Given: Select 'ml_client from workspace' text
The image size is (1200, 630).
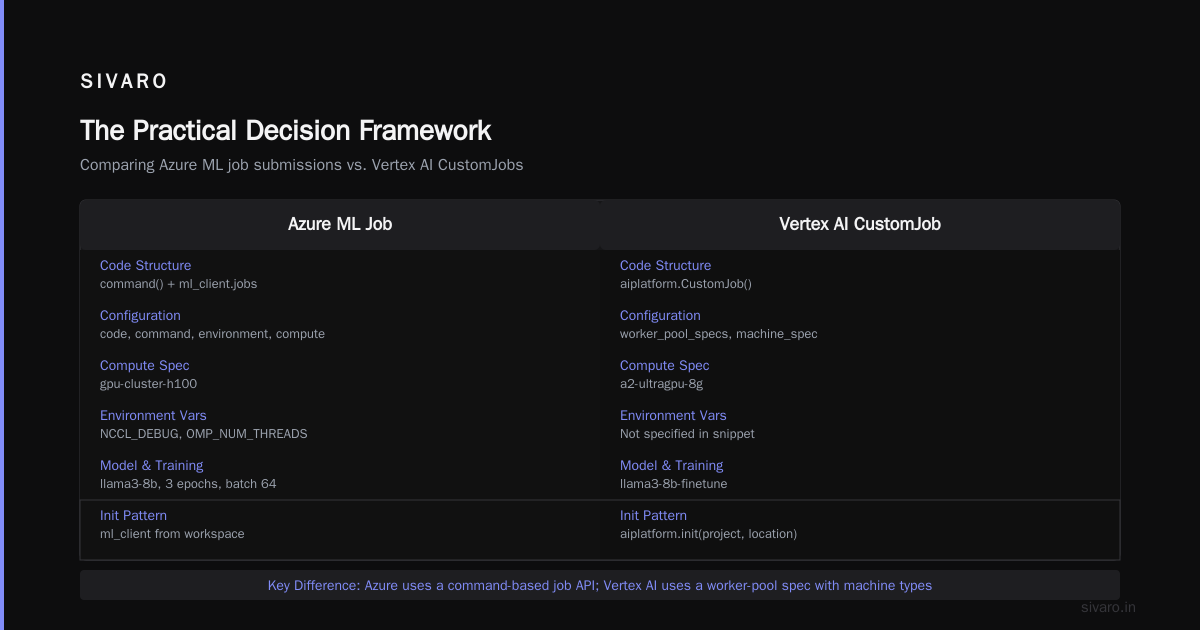Looking at the screenshot, I should tap(172, 534).
